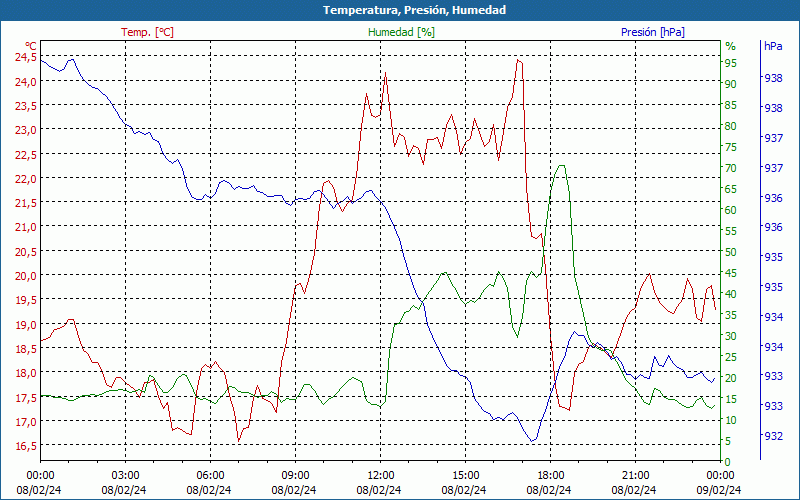Click the '22,0' temperature axis value

point(26,179)
